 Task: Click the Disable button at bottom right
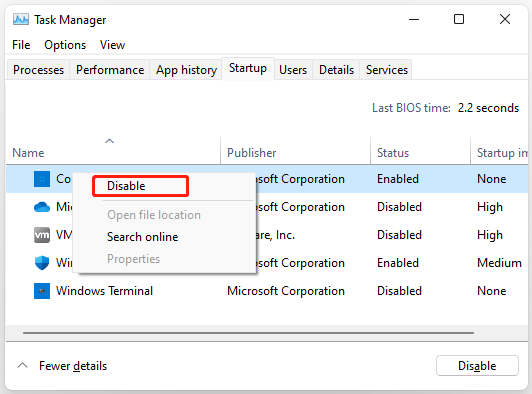pos(477,365)
